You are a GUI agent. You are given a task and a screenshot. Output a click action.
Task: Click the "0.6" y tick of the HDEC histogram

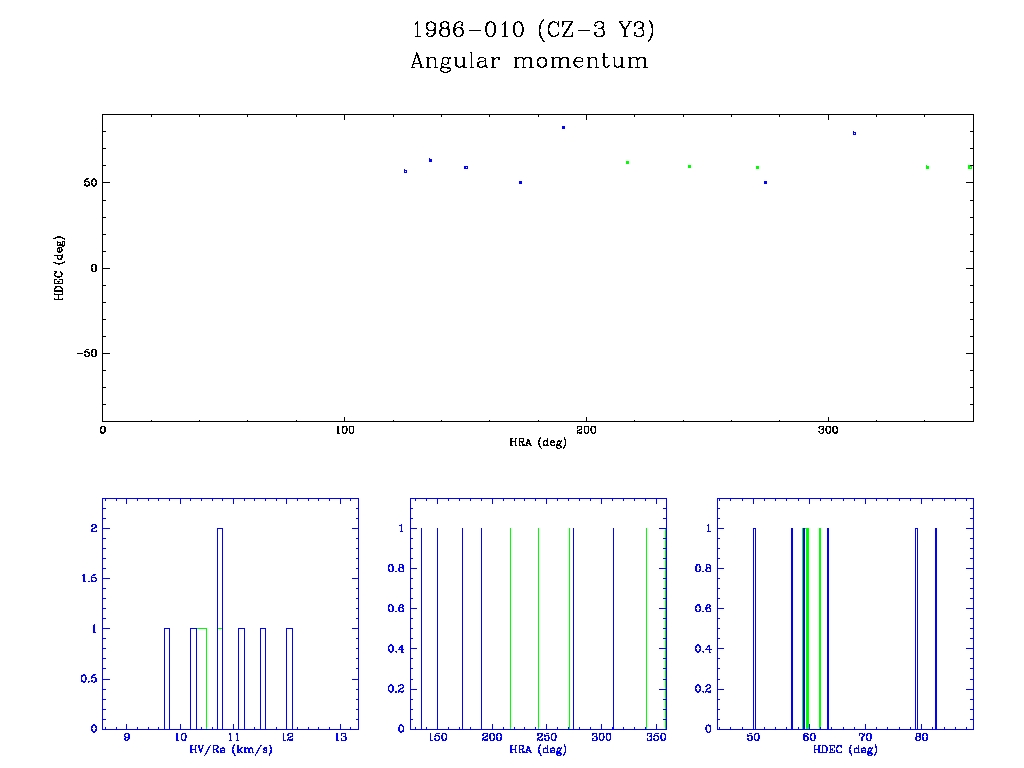[x=704, y=609]
